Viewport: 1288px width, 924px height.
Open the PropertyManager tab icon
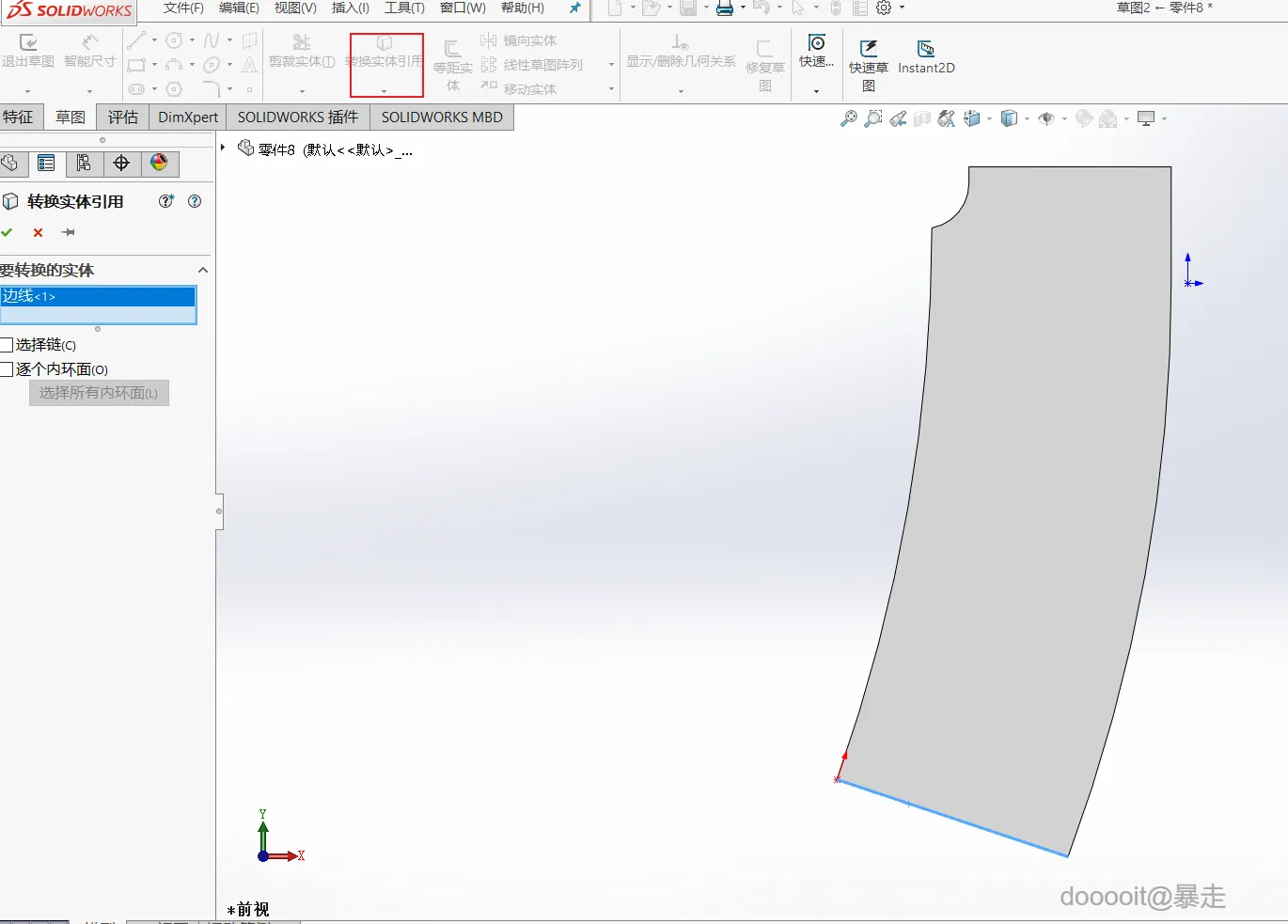pyautogui.click(x=46, y=164)
